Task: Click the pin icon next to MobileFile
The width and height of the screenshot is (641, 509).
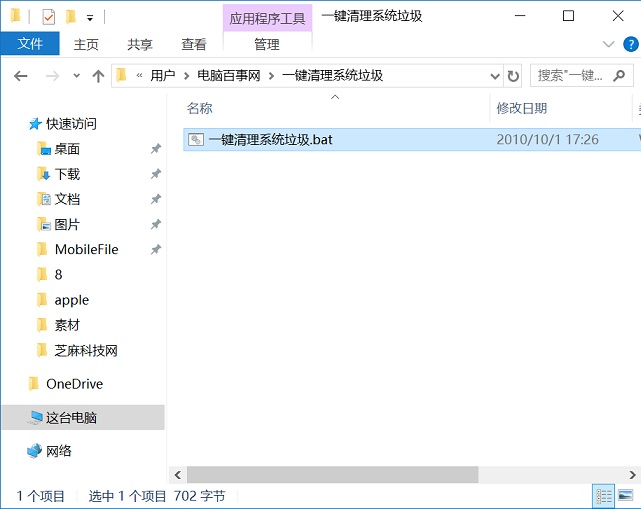Action: click(x=156, y=249)
